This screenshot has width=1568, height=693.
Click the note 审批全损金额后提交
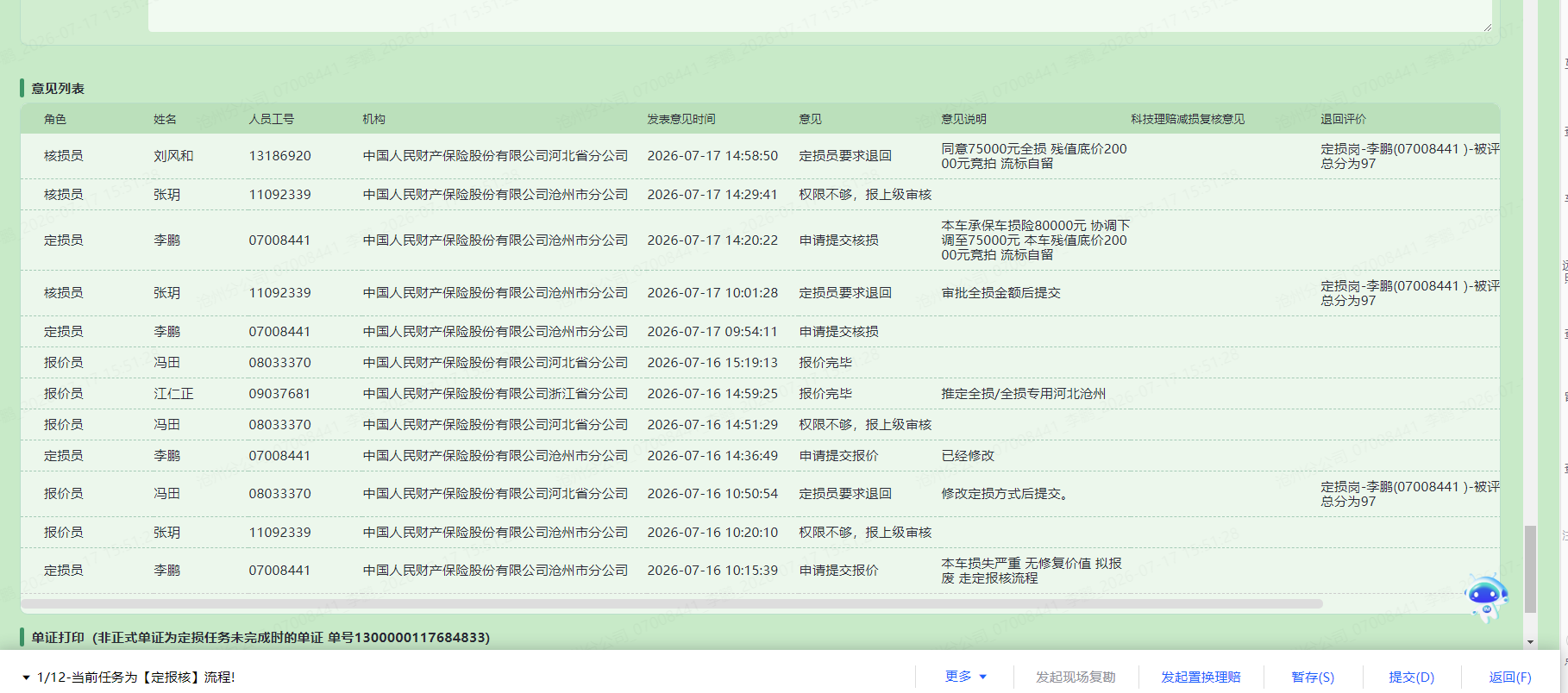tap(1000, 293)
